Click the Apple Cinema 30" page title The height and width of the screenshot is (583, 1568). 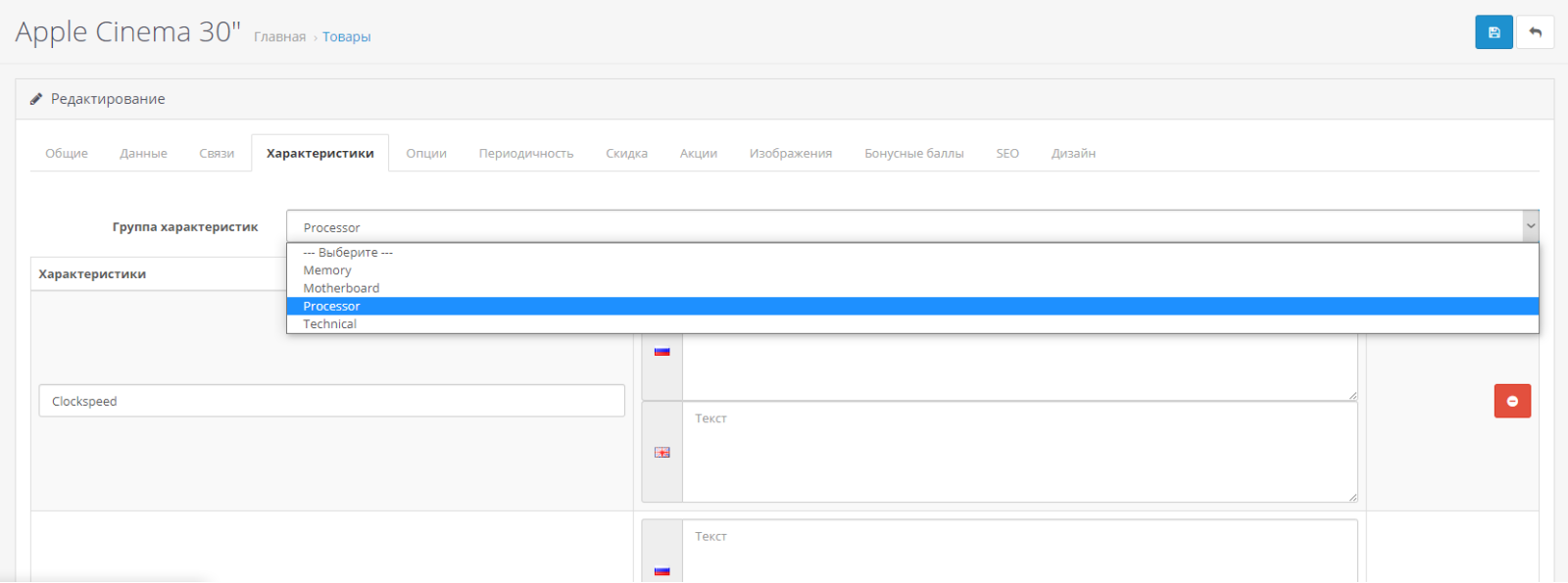click(x=127, y=32)
